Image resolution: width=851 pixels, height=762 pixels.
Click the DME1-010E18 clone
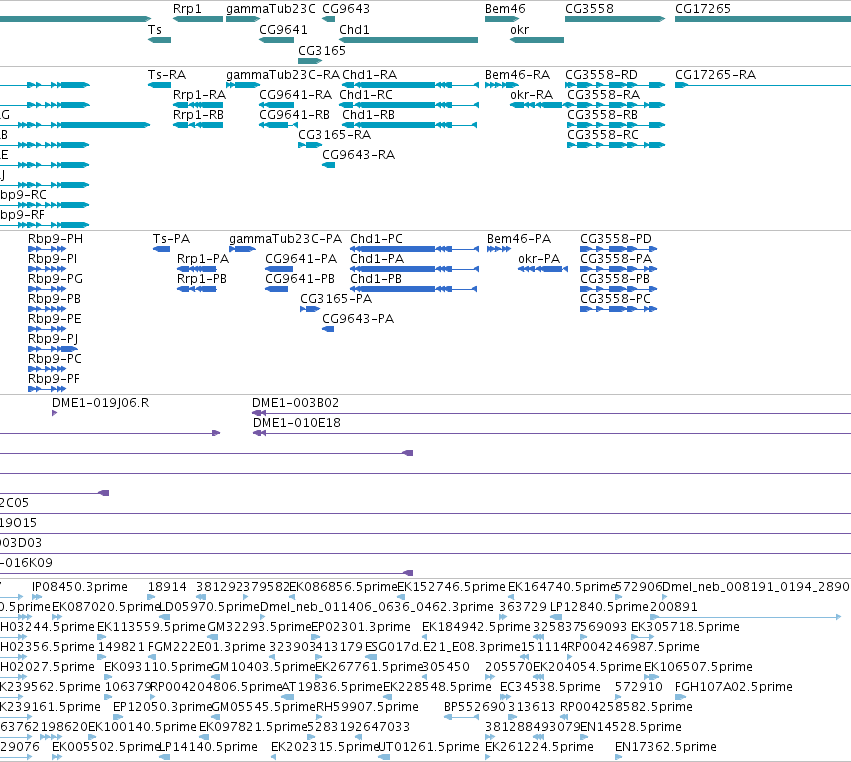552,433
